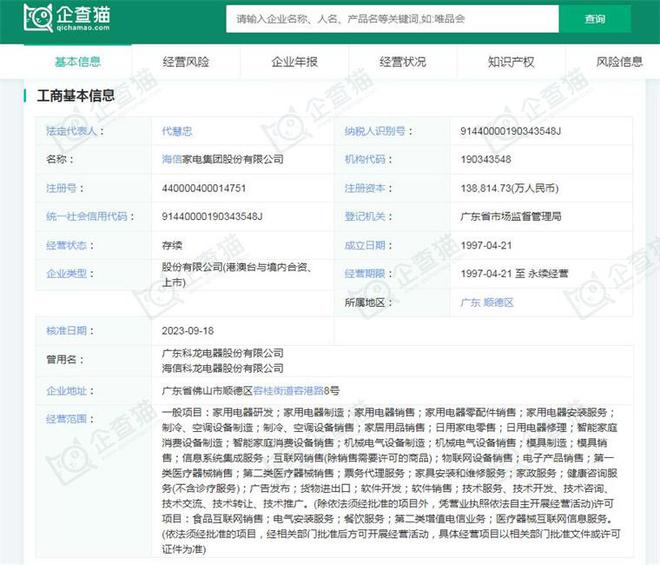The image size is (660, 565).
Task: Open the 企业年报 tab
Action: 295,62
